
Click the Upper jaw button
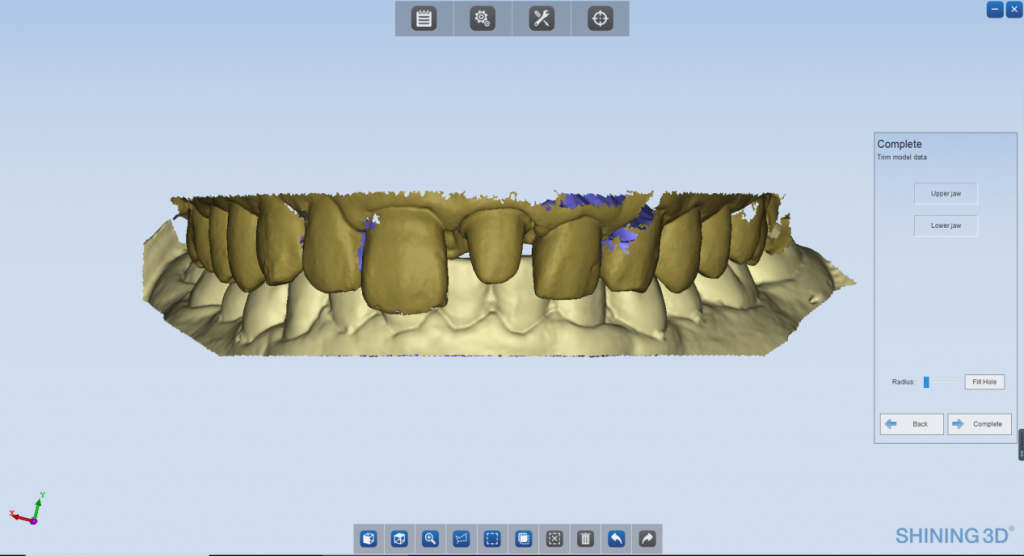946,193
